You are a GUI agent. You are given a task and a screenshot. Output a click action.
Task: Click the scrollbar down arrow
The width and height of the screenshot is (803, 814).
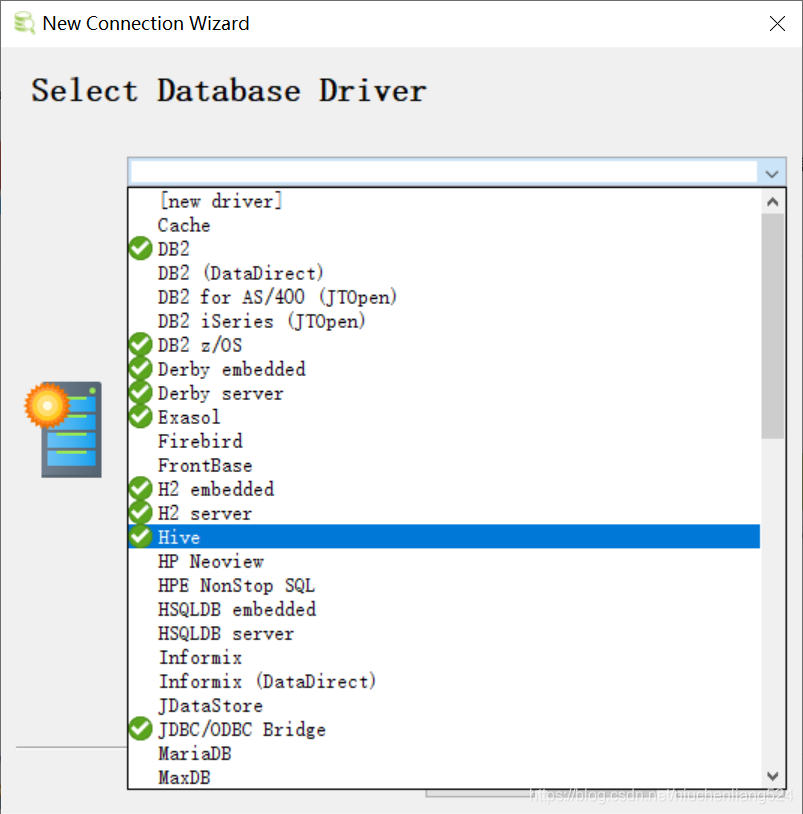pyautogui.click(x=773, y=776)
